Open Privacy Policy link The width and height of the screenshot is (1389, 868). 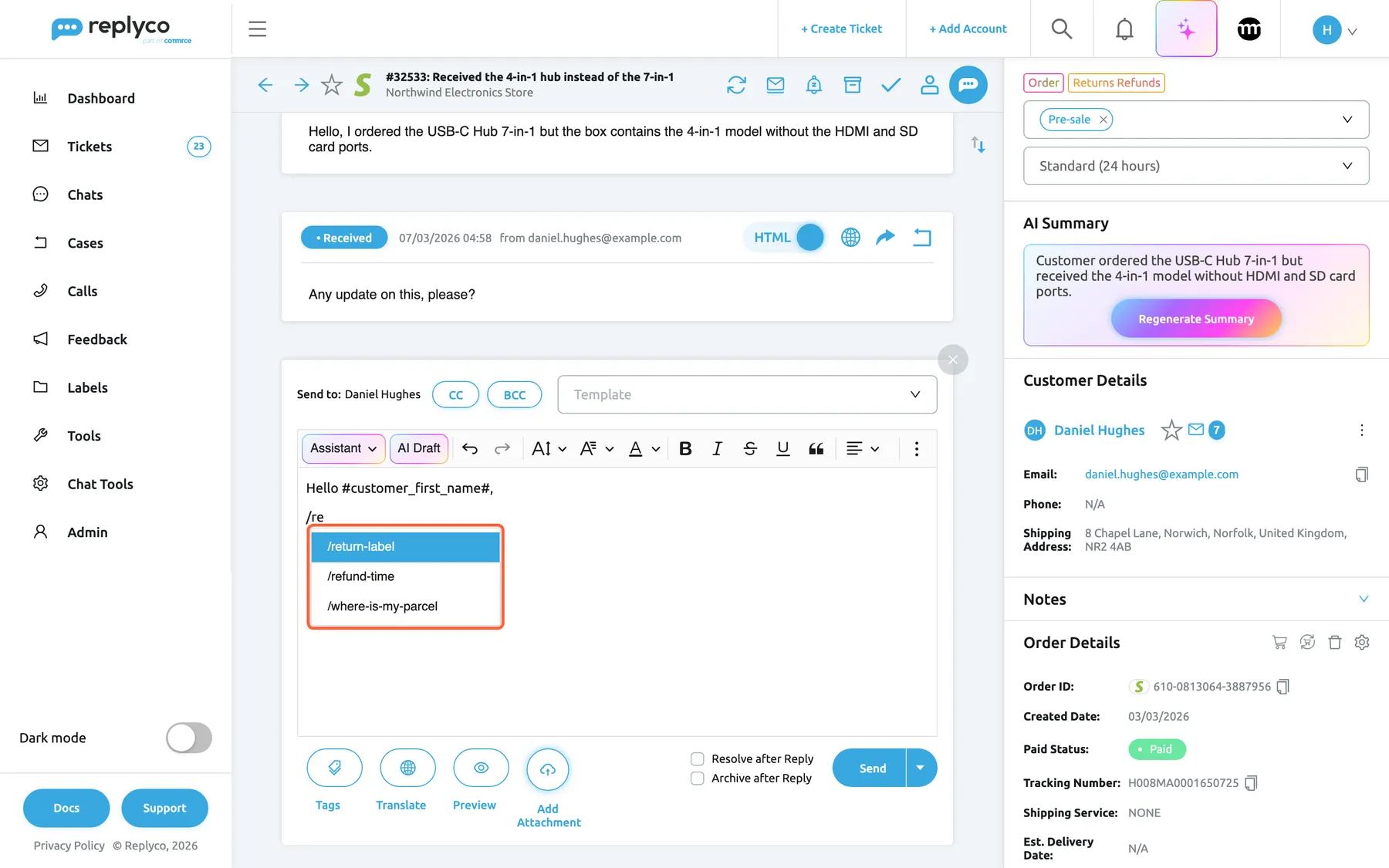69,846
